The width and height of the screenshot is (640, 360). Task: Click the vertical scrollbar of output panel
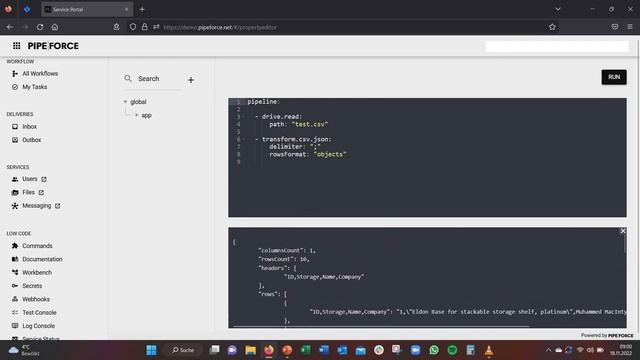(624, 244)
